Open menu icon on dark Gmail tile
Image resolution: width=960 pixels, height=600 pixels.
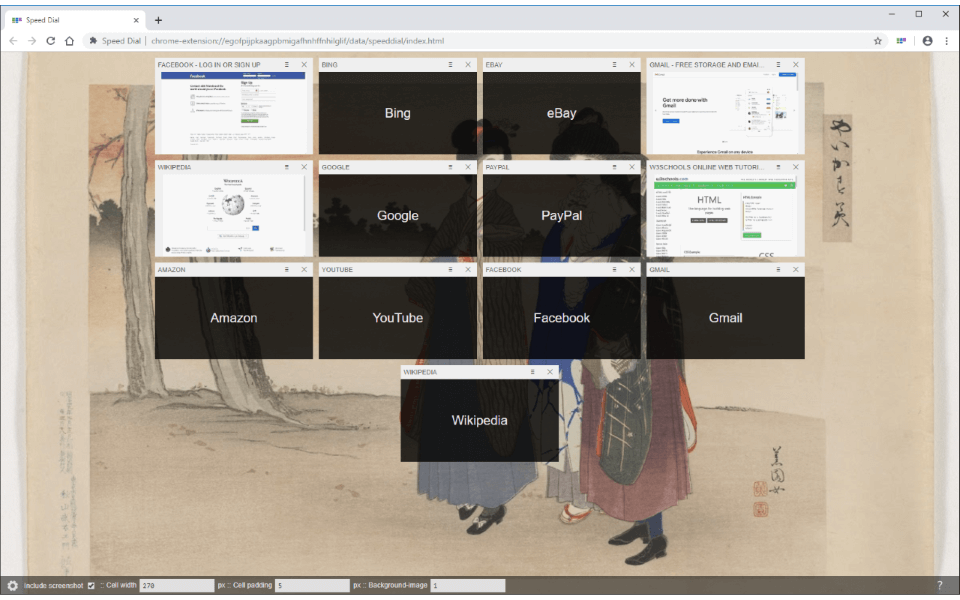[779, 269]
